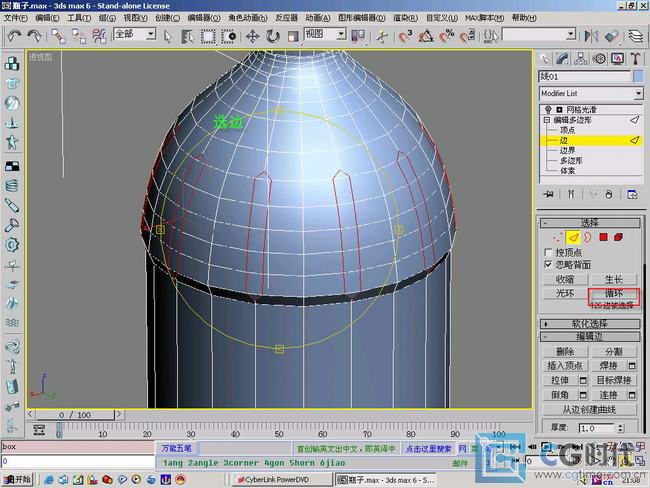Viewport: 650px width, 488px height.
Task: Open the 编辑(E) menu
Action: [x=47, y=18]
